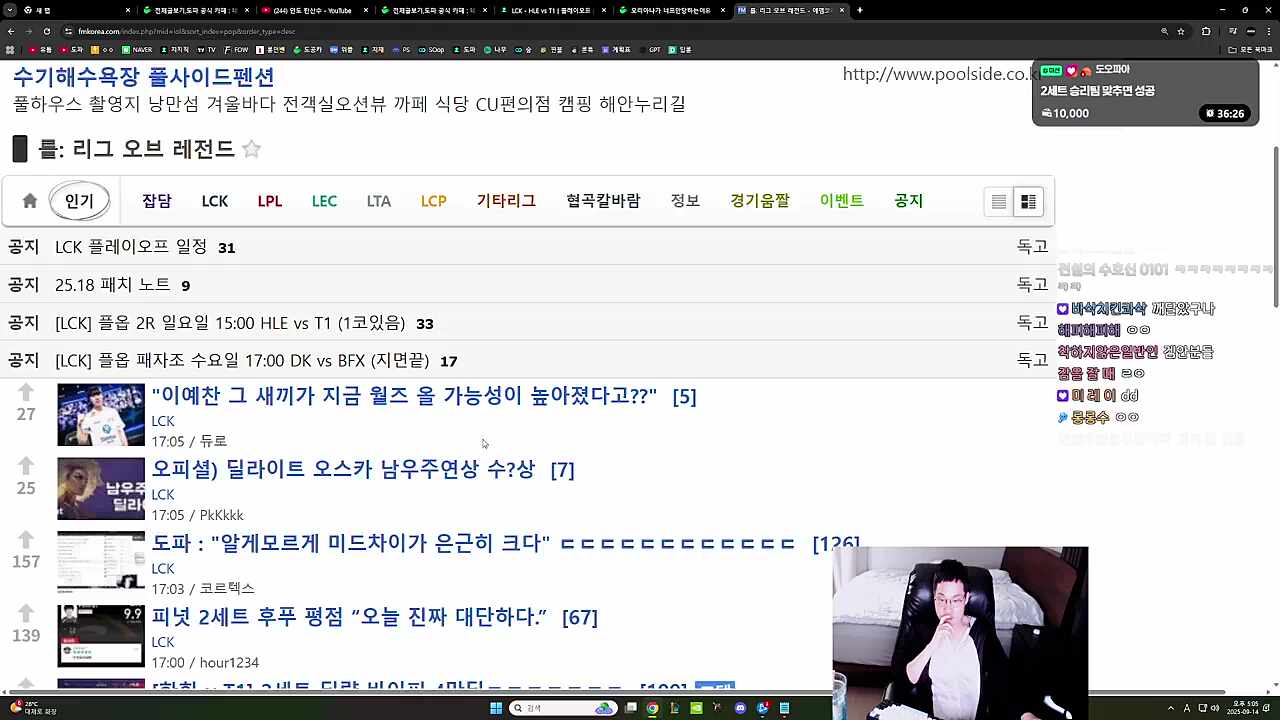Select LCK category tab
Viewport: 1280px width, 720px height.
[215, 201]
